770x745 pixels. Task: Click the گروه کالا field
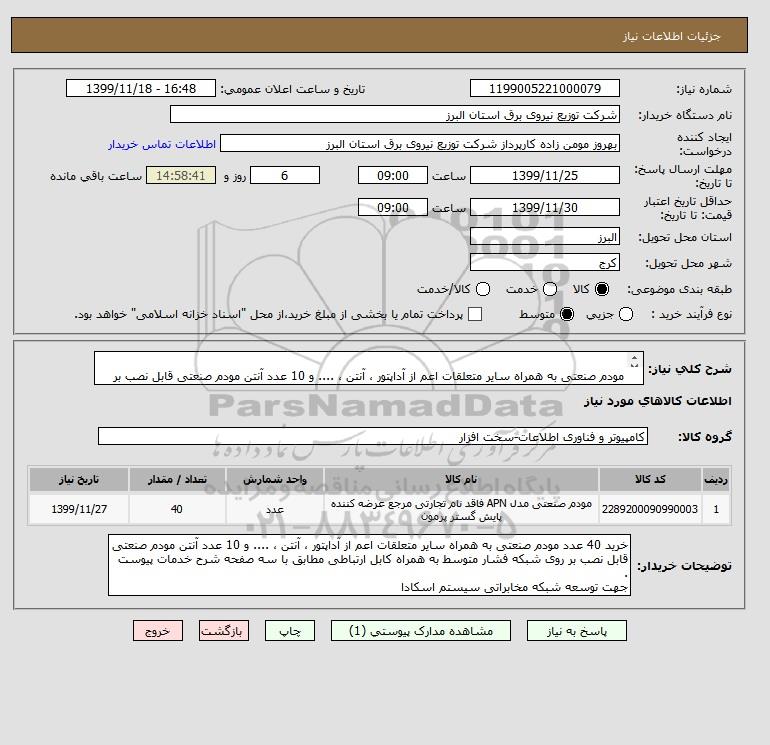pos(373,437)
